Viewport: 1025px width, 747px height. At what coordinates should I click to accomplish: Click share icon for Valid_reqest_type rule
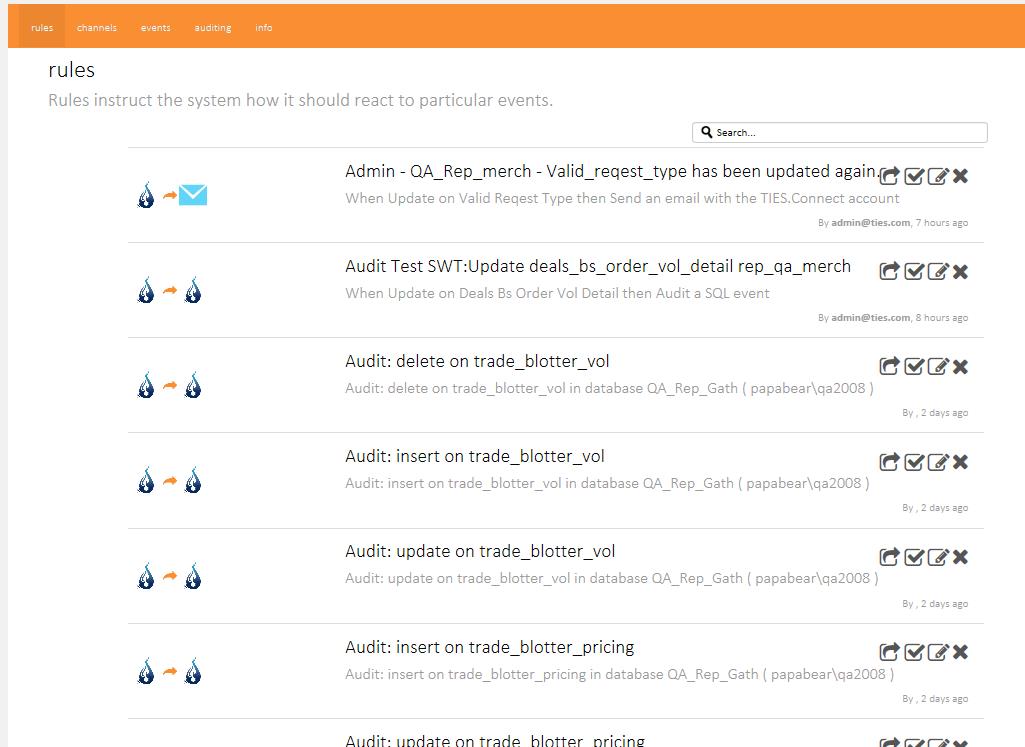(x=889, y=176)
